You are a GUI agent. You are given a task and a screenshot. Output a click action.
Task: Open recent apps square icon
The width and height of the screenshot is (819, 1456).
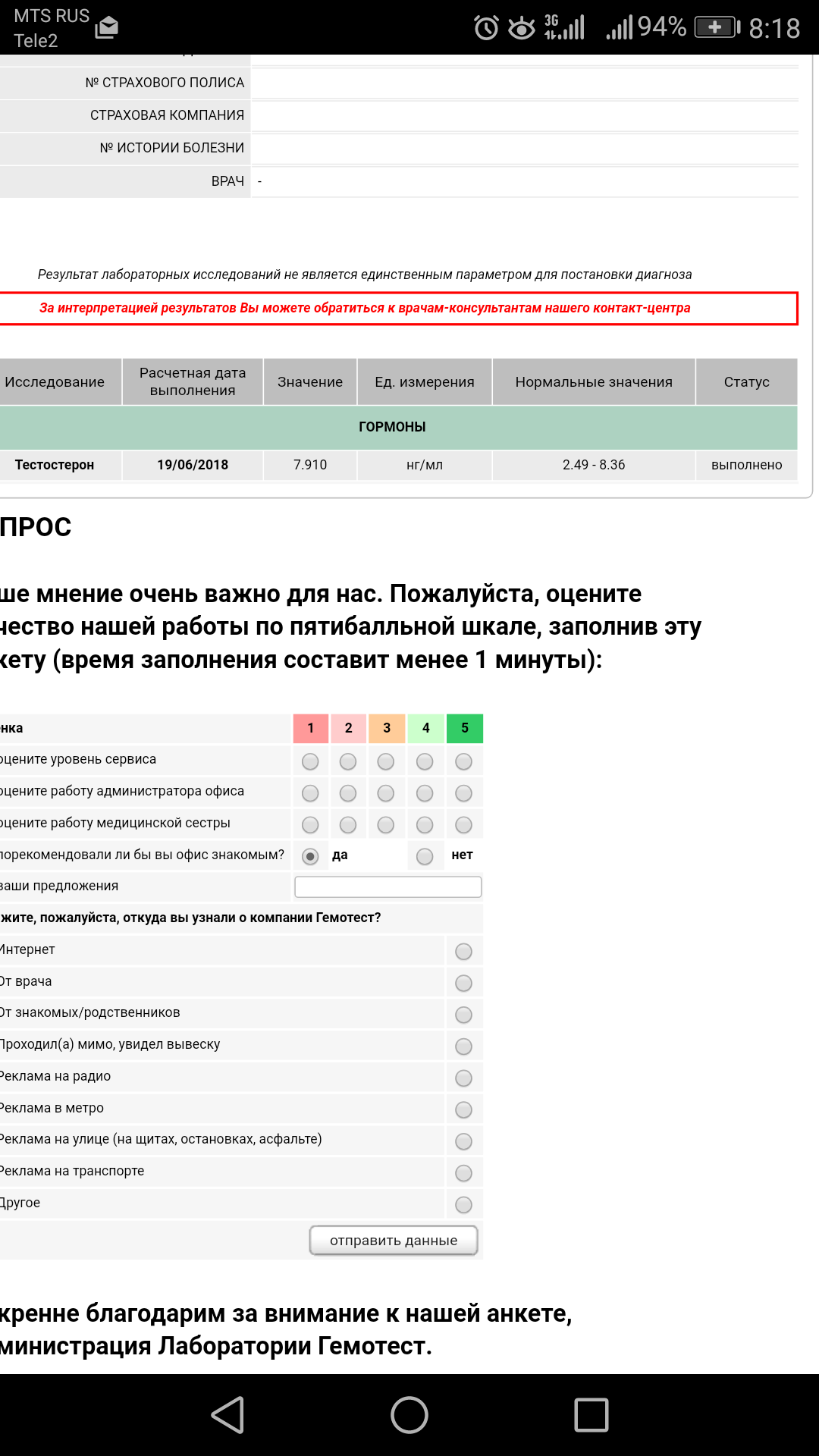pyautogui.click(x=591, y=1415)
